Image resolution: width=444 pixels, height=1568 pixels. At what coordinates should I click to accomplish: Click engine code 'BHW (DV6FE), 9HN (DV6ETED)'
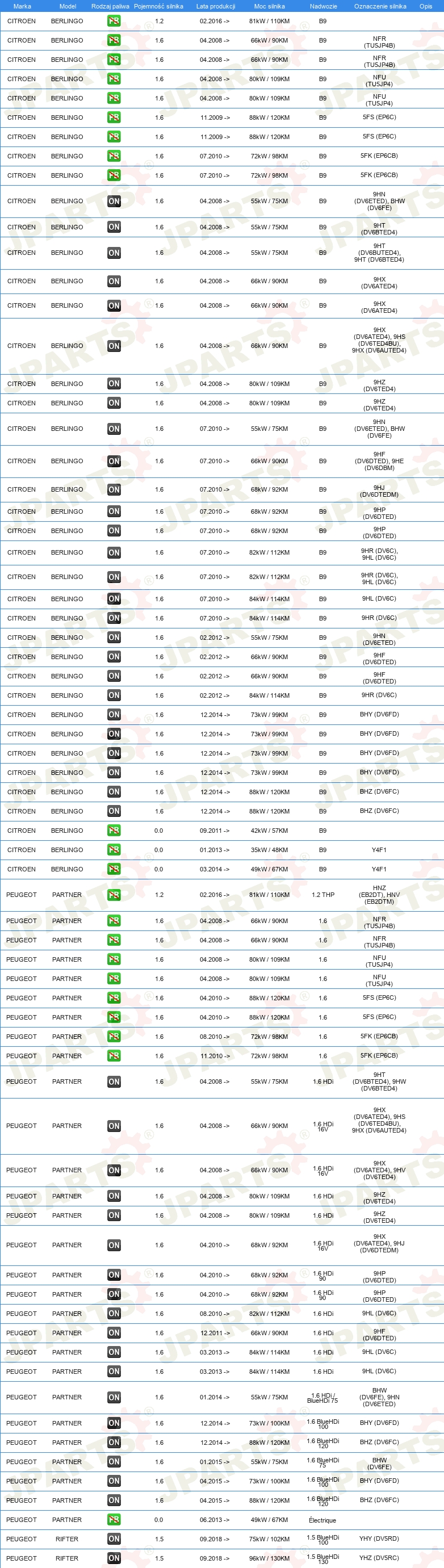[x=379, y=1398]
